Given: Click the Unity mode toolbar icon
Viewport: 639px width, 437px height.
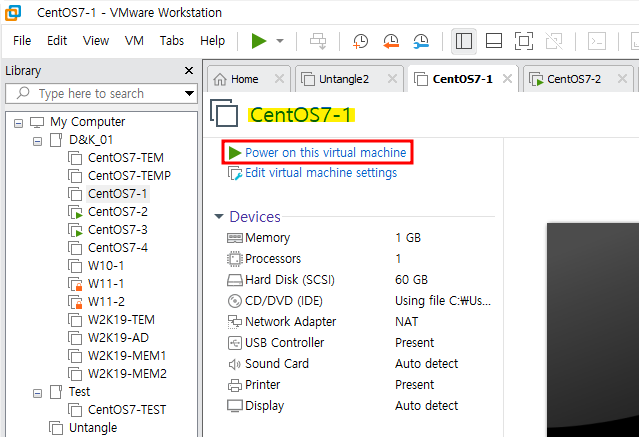Looking at the screenshot, I should (x=554, y=41).
